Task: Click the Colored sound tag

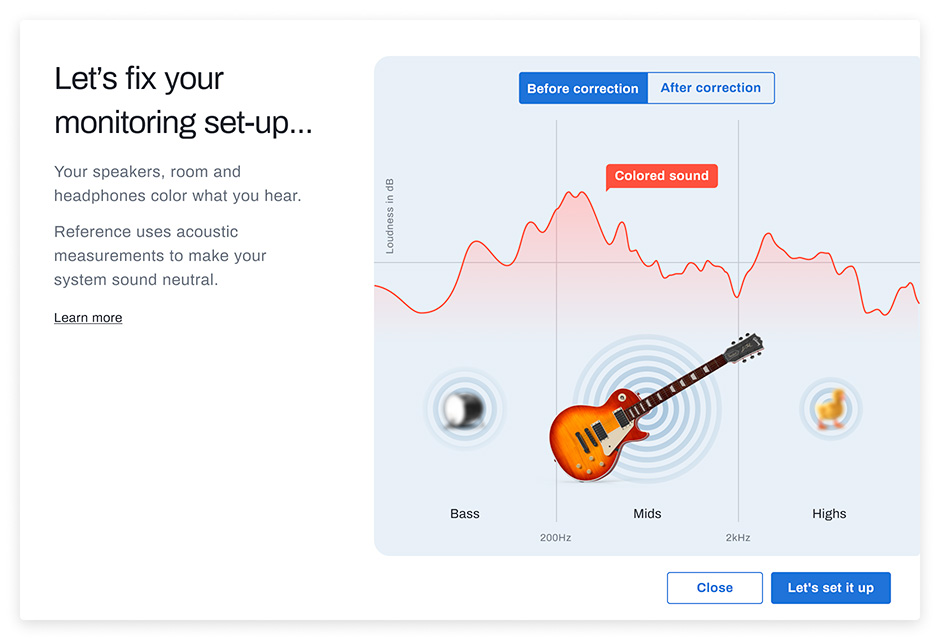Action: [661, 175]
